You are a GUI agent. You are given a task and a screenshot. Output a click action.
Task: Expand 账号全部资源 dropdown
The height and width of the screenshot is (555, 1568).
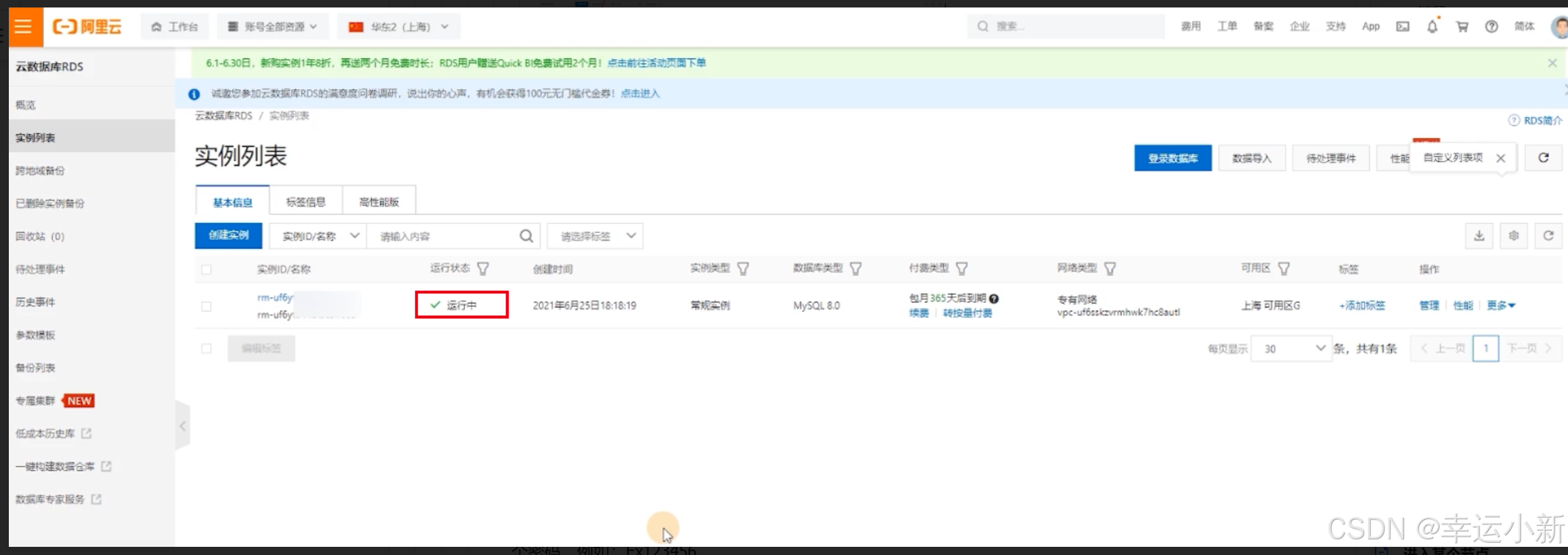tap(273, 27)
